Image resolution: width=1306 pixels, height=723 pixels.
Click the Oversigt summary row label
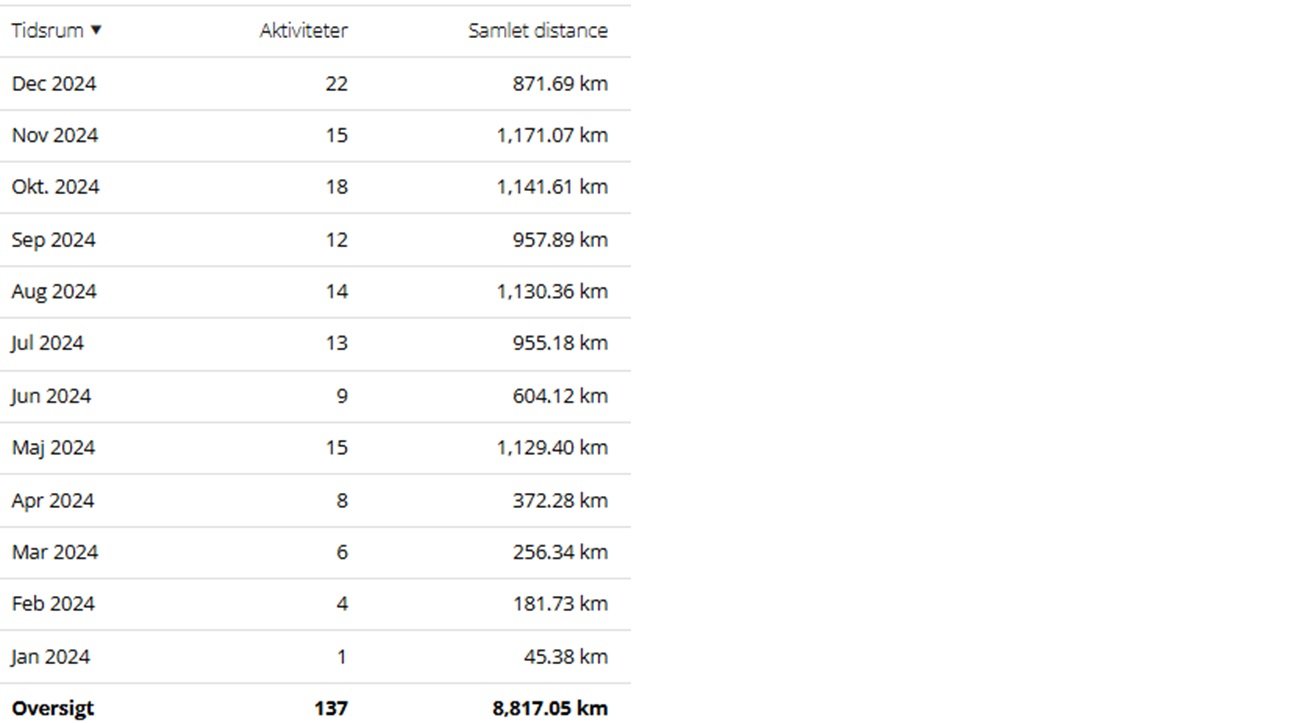(x=53, y=708)
